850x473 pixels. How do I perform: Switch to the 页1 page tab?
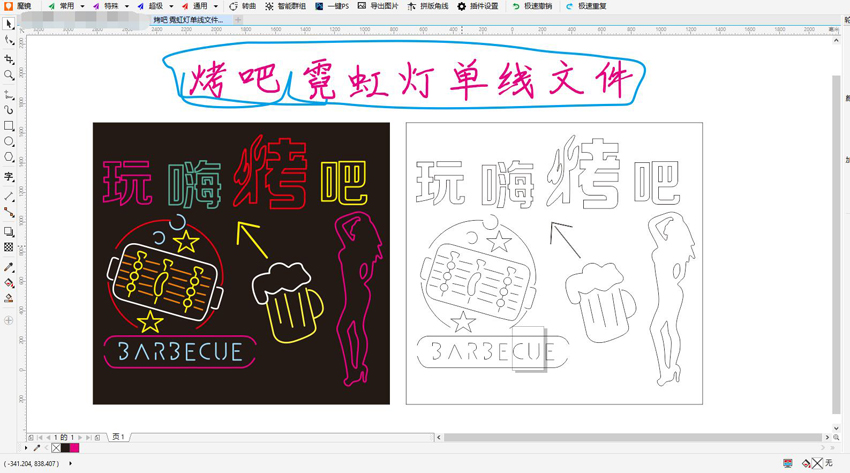pyautogui.click(x=118, y=437)
